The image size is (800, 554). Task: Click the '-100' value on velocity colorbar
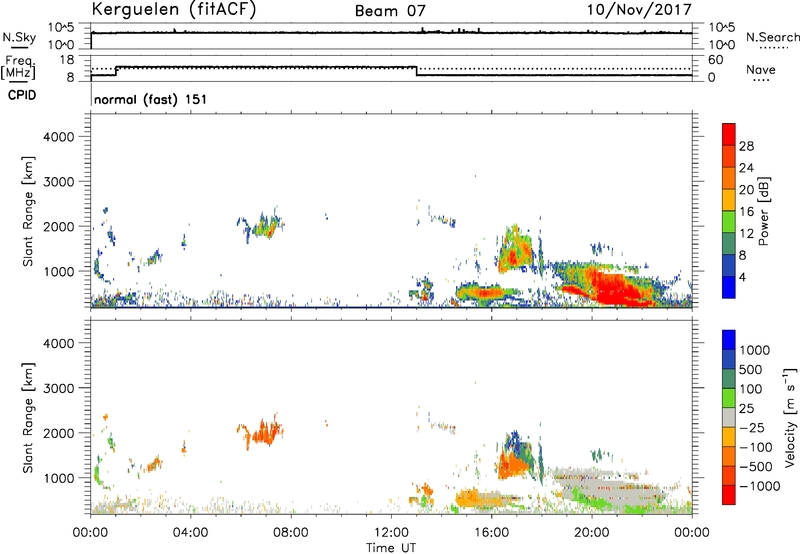pos(756,447)
